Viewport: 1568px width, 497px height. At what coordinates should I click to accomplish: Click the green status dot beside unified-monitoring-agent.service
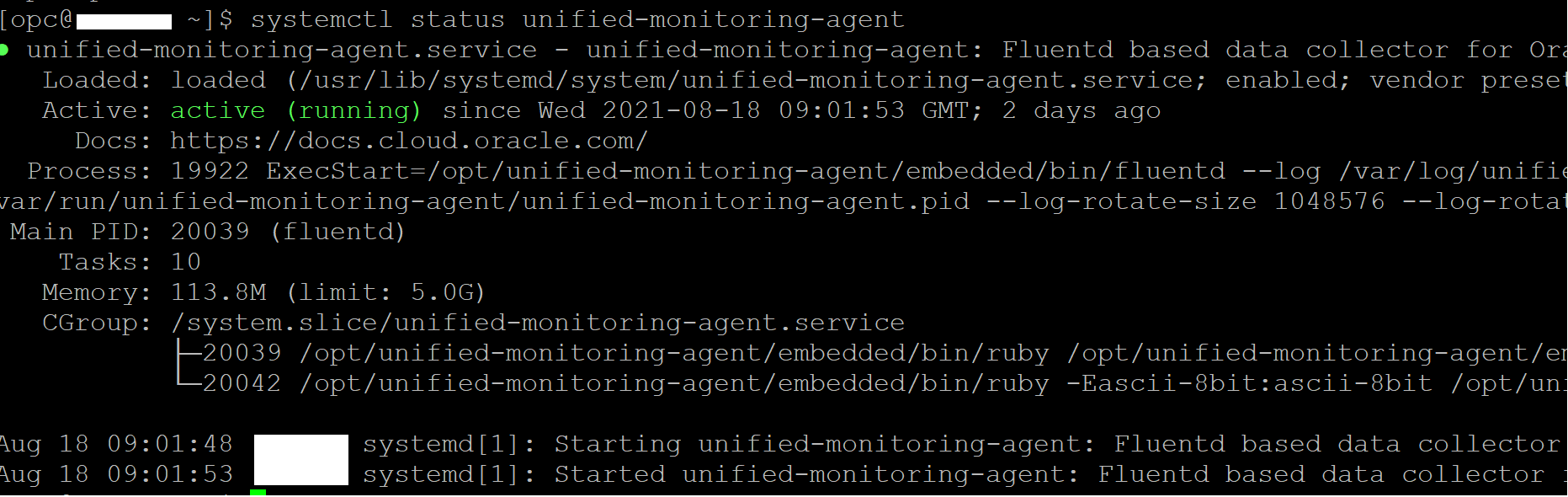(x=4, y=51)
